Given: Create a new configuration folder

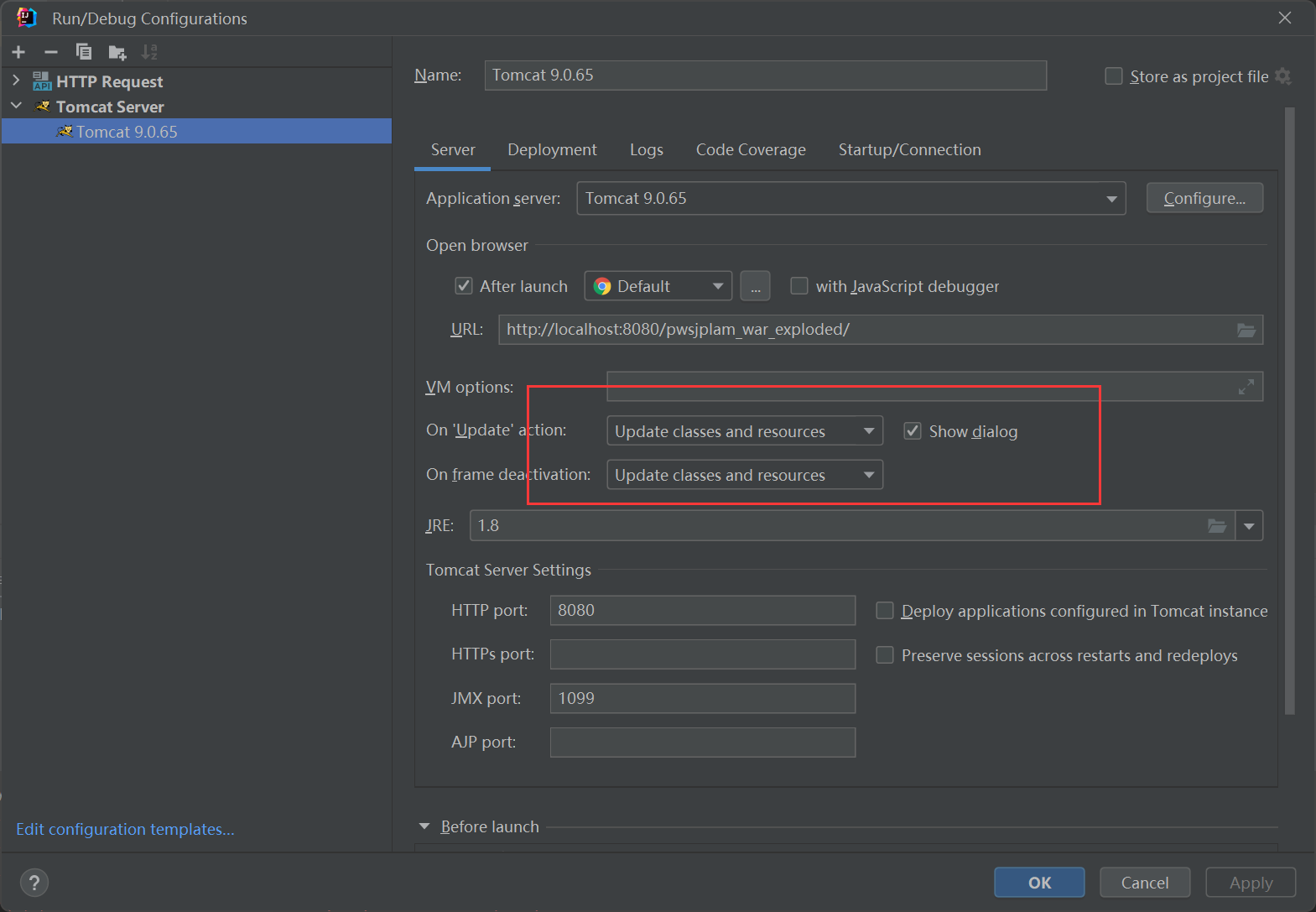Looking at the screenshot, I should [x=117, y=53].
